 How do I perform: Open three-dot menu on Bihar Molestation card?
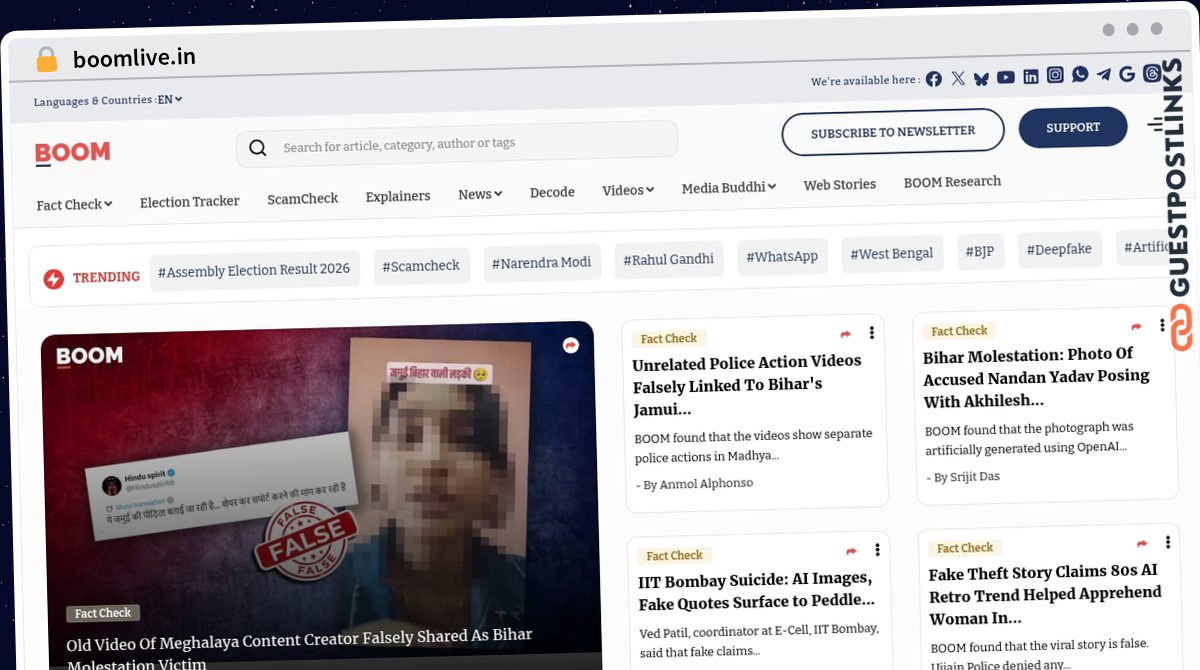pos(1162,325)
